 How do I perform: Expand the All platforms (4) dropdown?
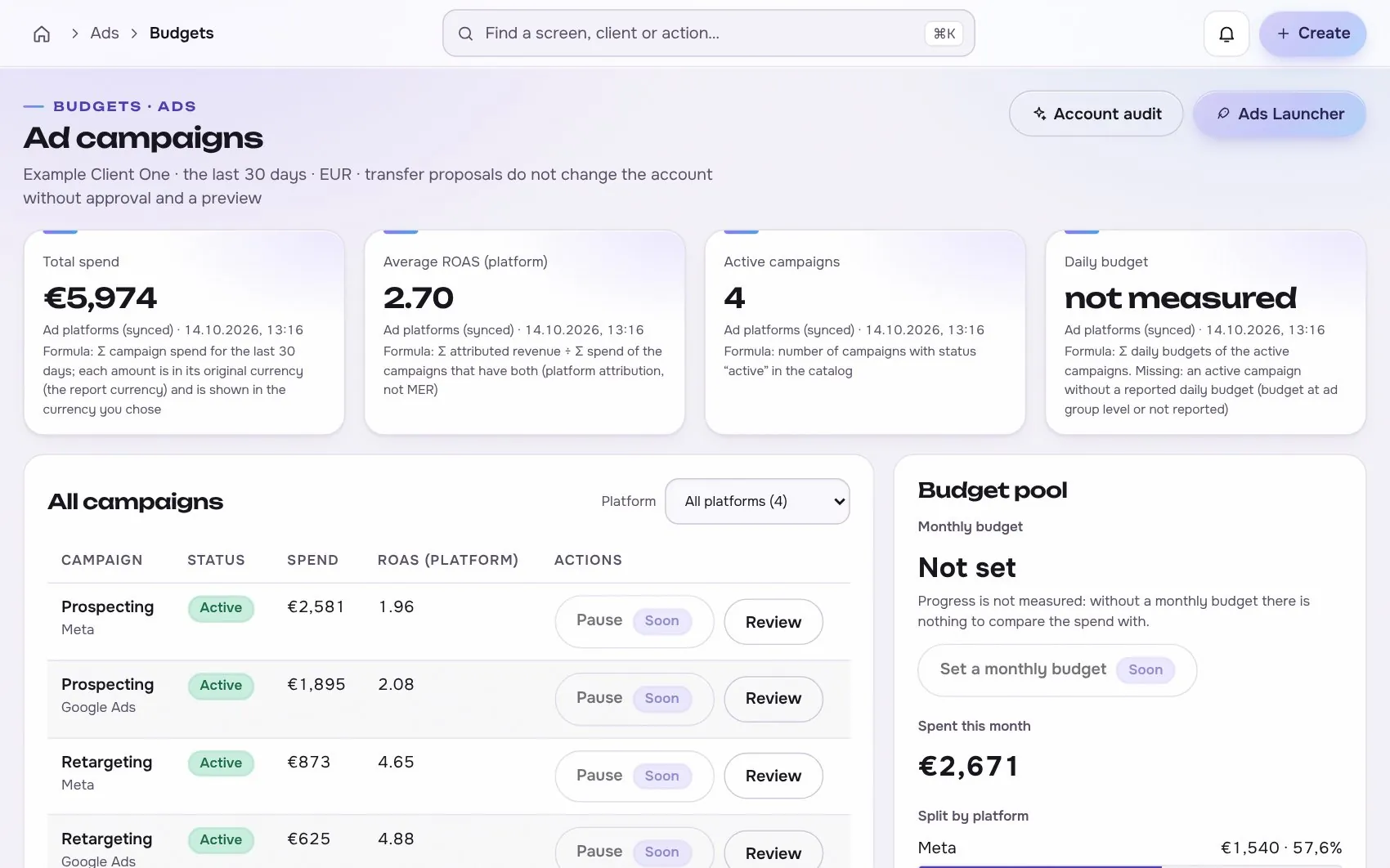coord(757,501)
